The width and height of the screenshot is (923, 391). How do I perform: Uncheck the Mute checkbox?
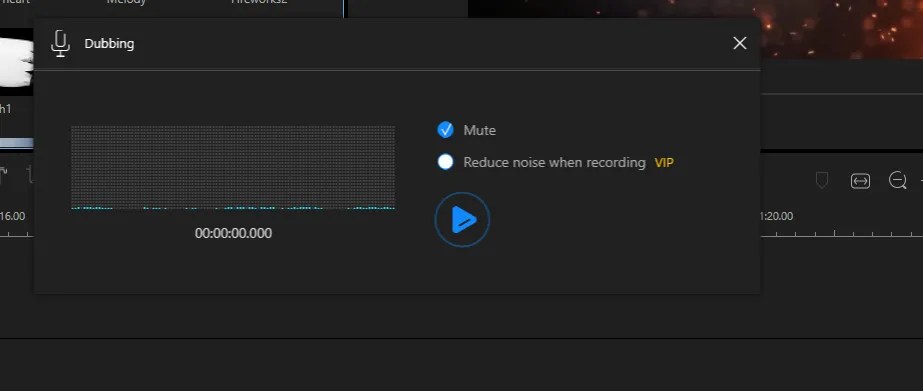[446, 130]
